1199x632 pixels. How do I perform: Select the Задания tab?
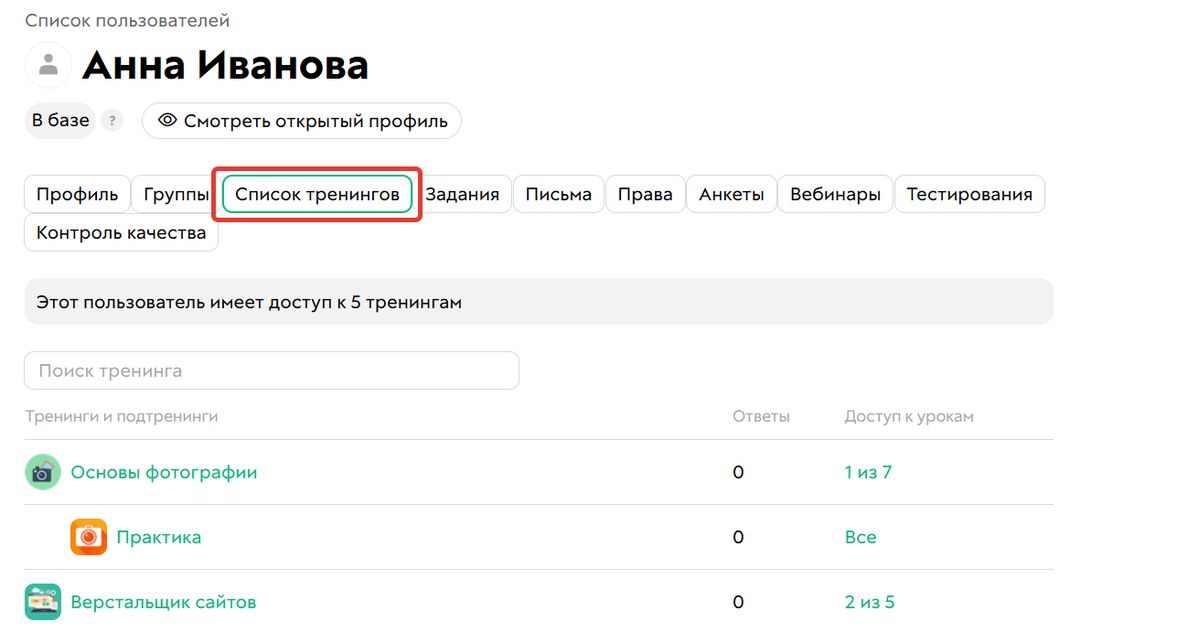[x=464, y=194]
